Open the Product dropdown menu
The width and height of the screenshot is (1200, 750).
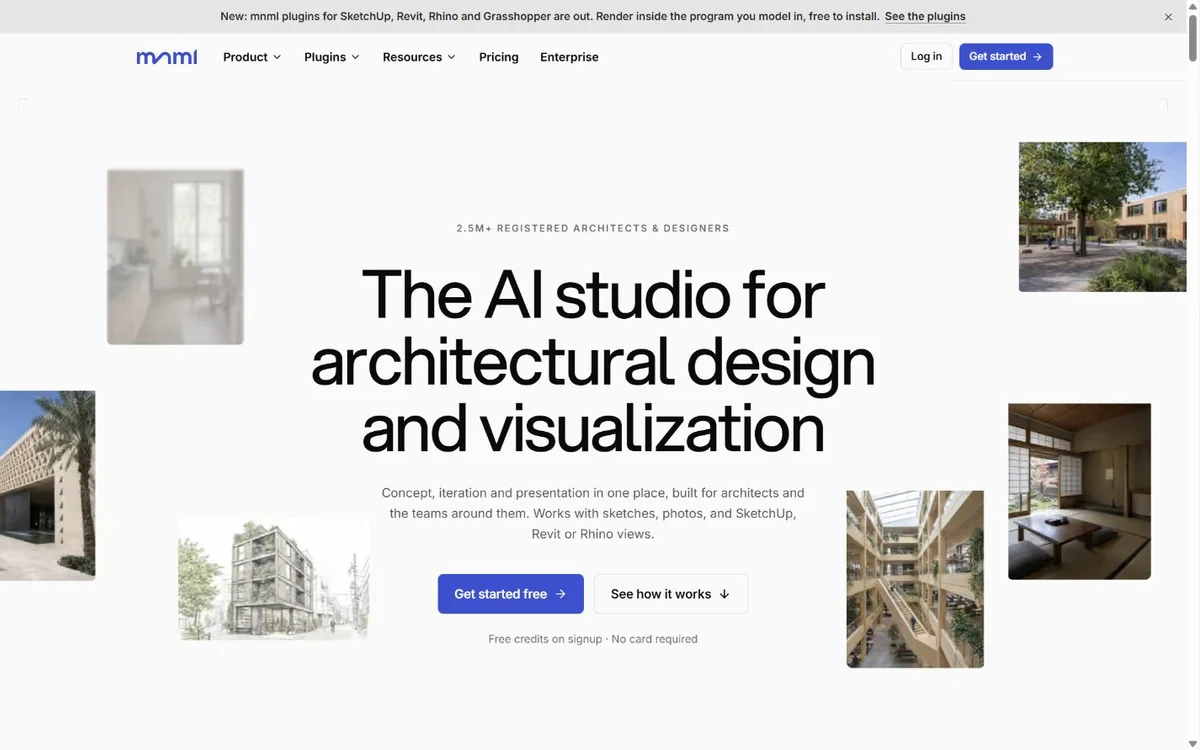pos(252,57)
